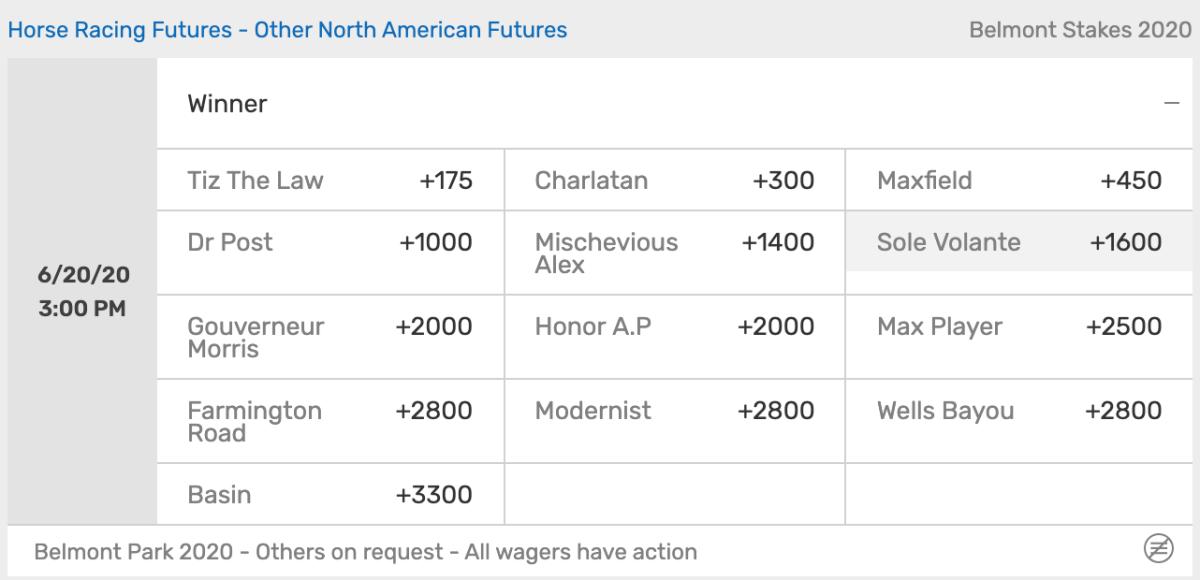Click the odds format icon at bottom right

[1157, 548]
